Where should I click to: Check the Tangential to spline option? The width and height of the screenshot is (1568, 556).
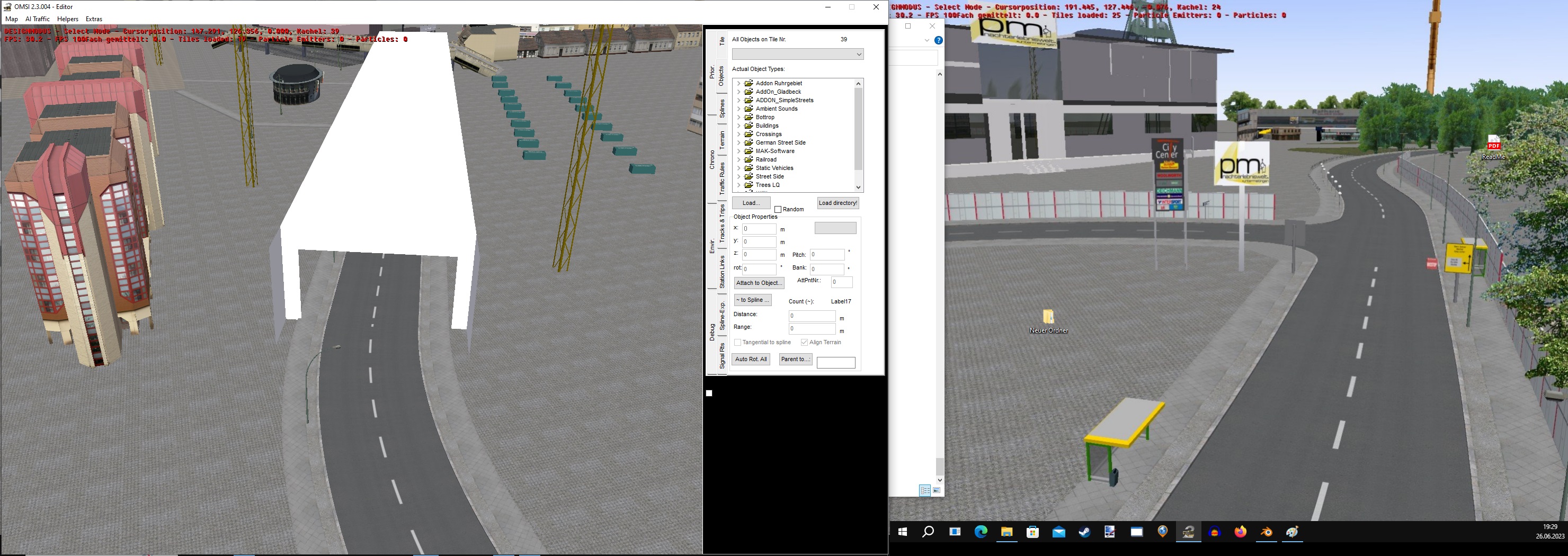[x=738, y=343]
